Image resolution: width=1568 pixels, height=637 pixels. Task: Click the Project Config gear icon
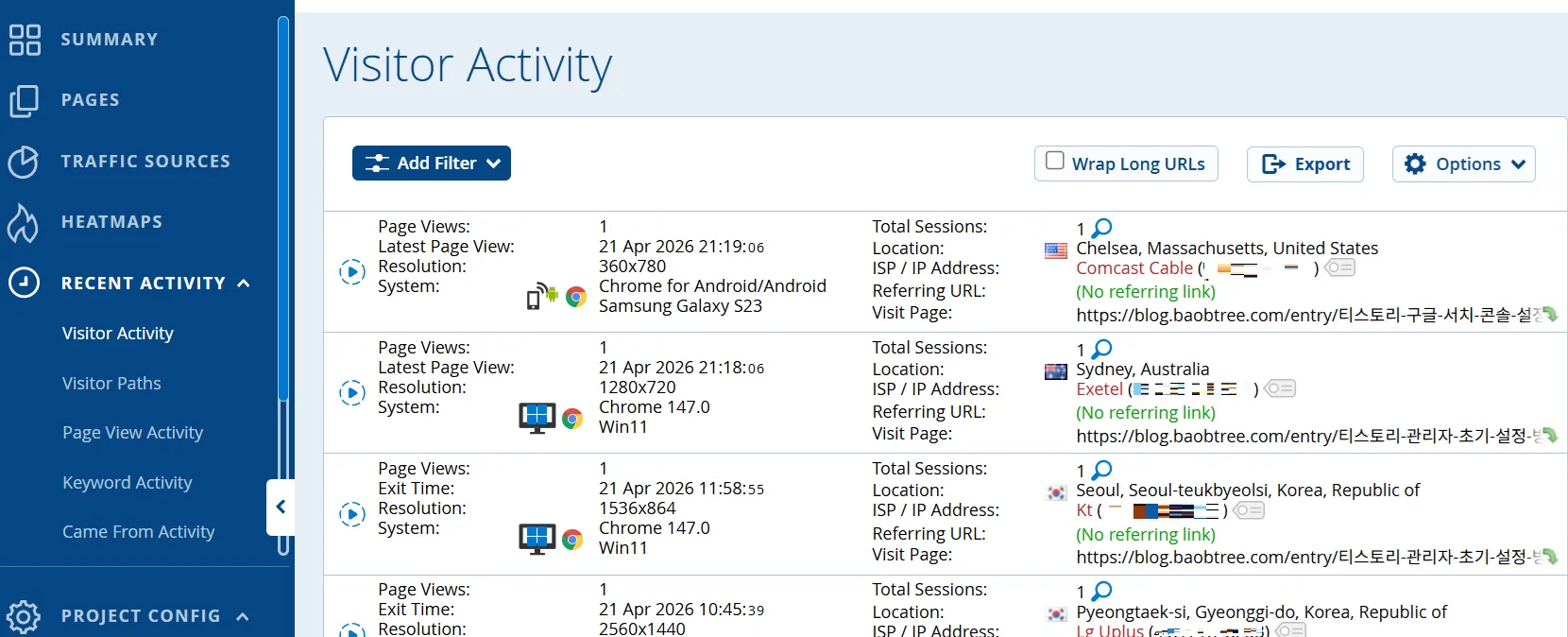tap(23, 616)
